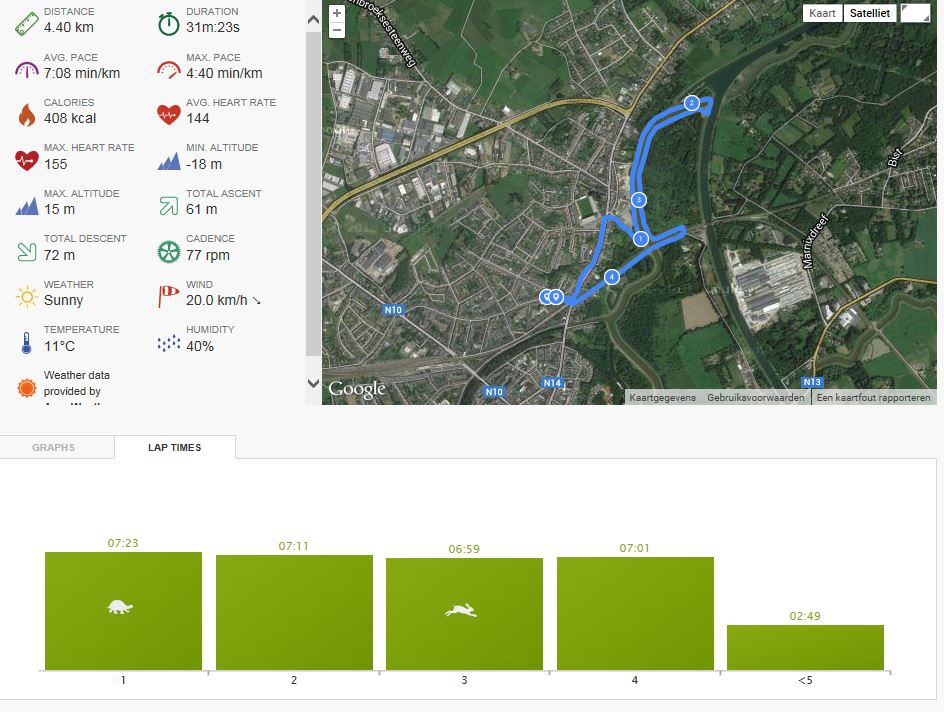This screenshot has height=712, width=944.
Task: Click the fastest lap 3 bar
Action: 464,613
